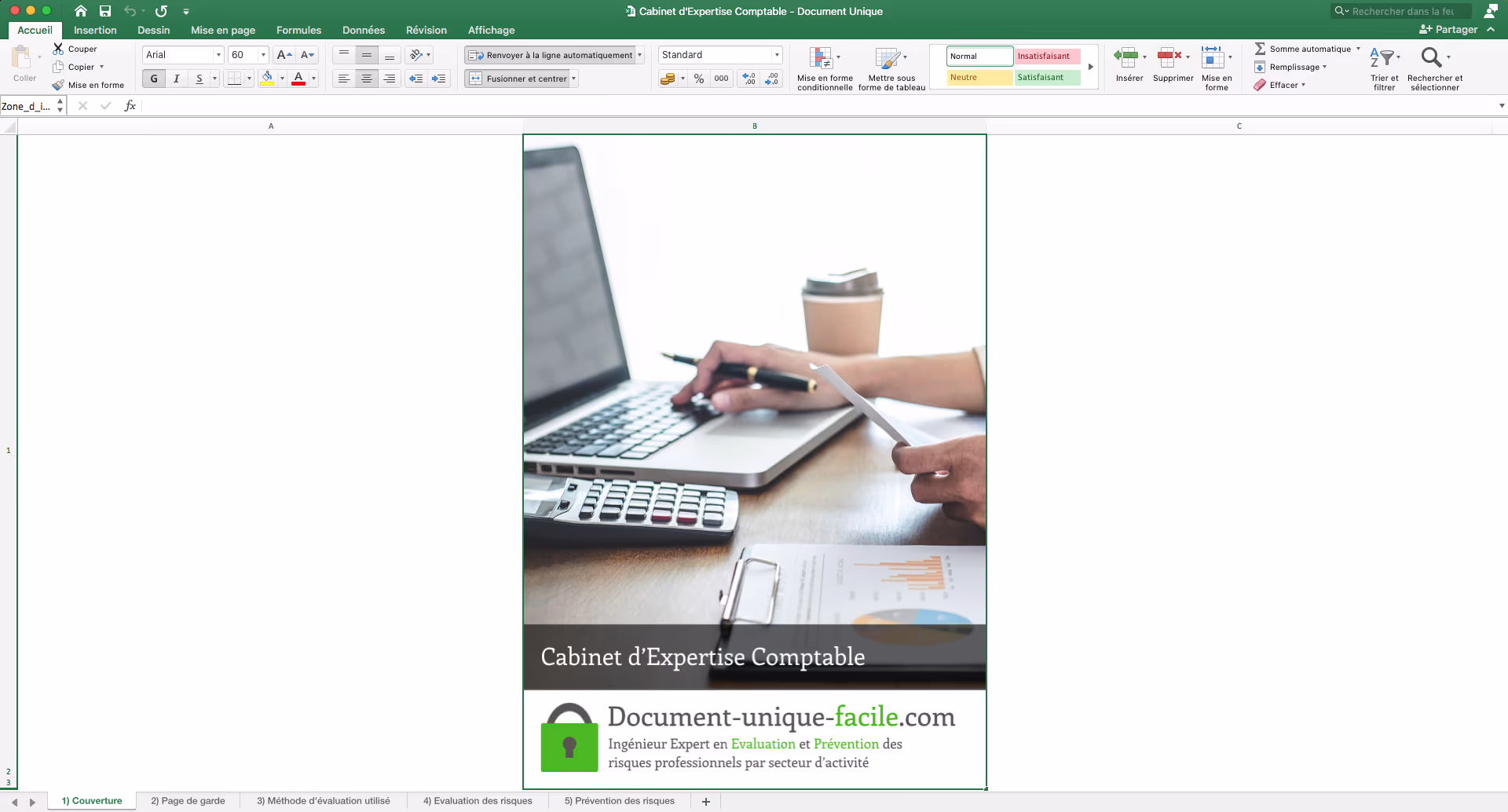Switch to sheet 4) Evaluation des risques
This screenshot has width=1508, height=812.
pos(478,801)
